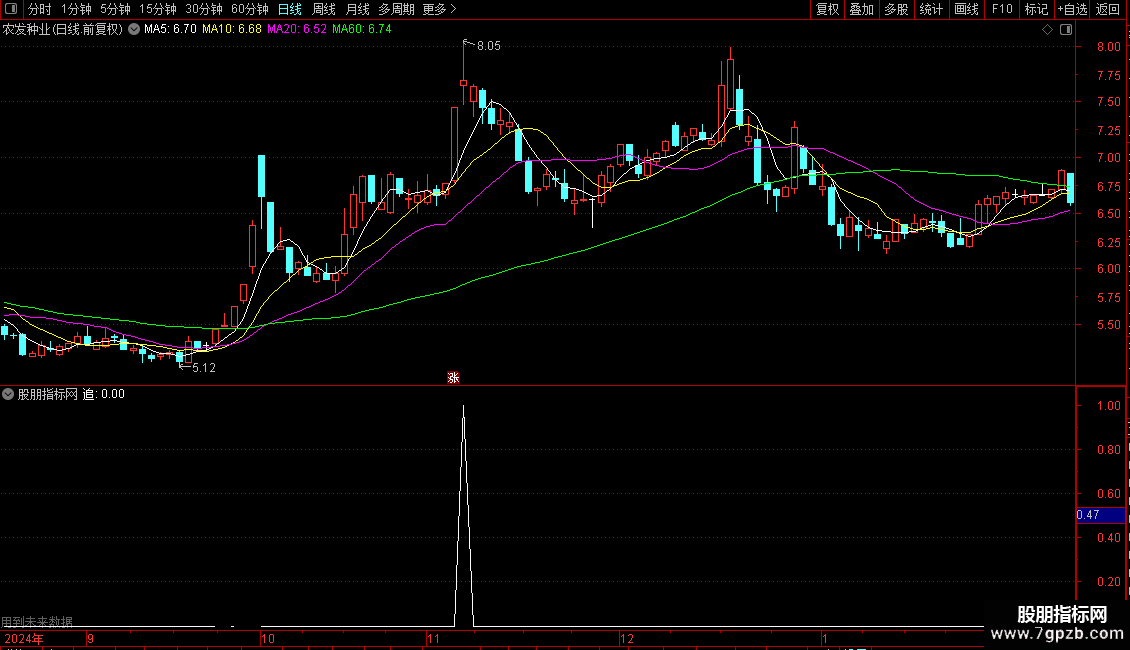Select the 1分钟 period tab

[x=76, y=9]
